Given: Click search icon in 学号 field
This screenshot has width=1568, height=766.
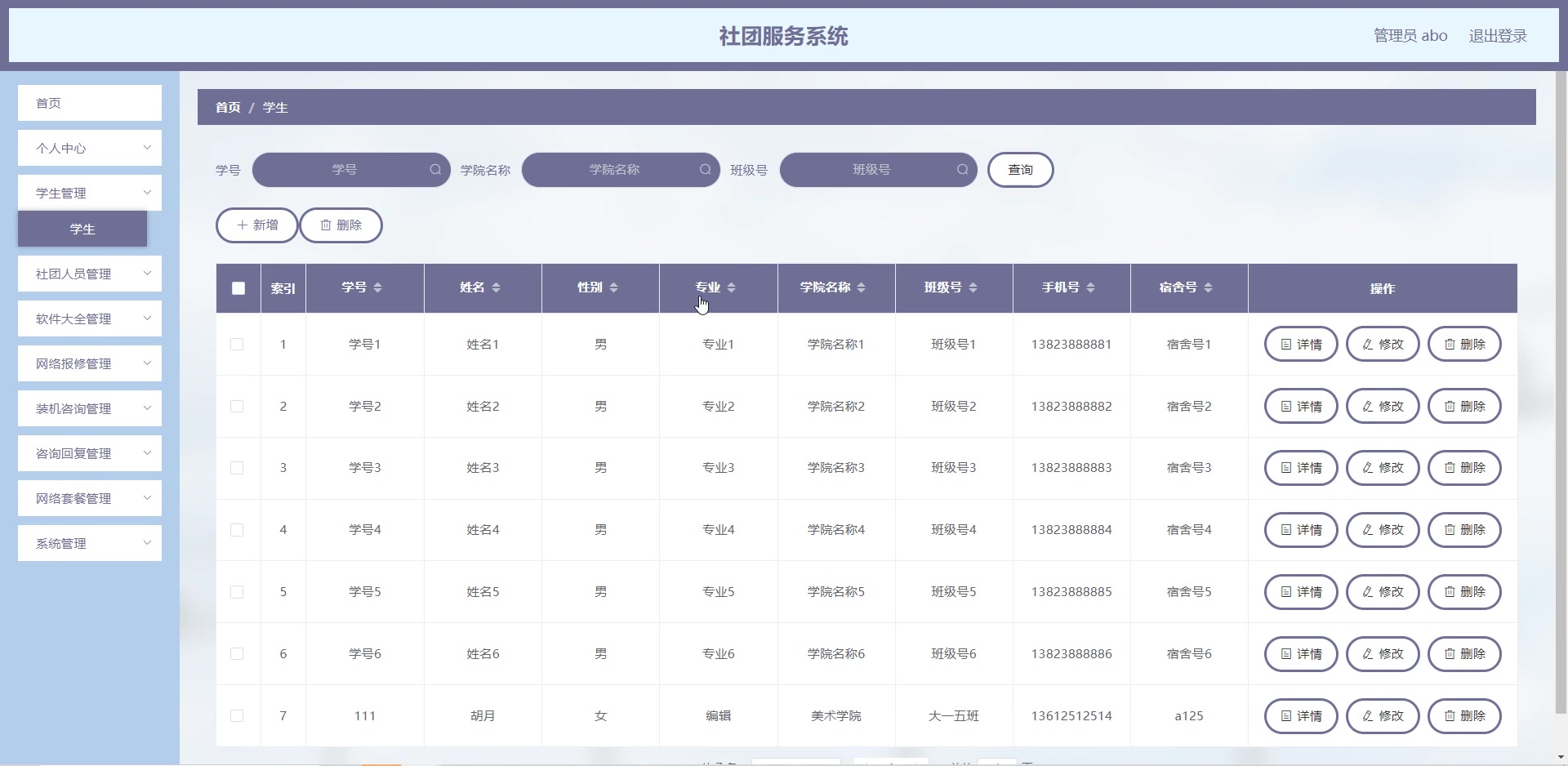Looking at the screenshot, I should coord(435,170).
